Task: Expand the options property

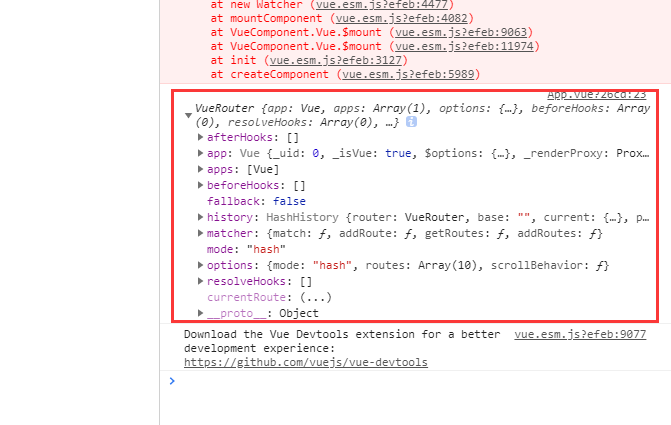Action: tap(200, 265)
